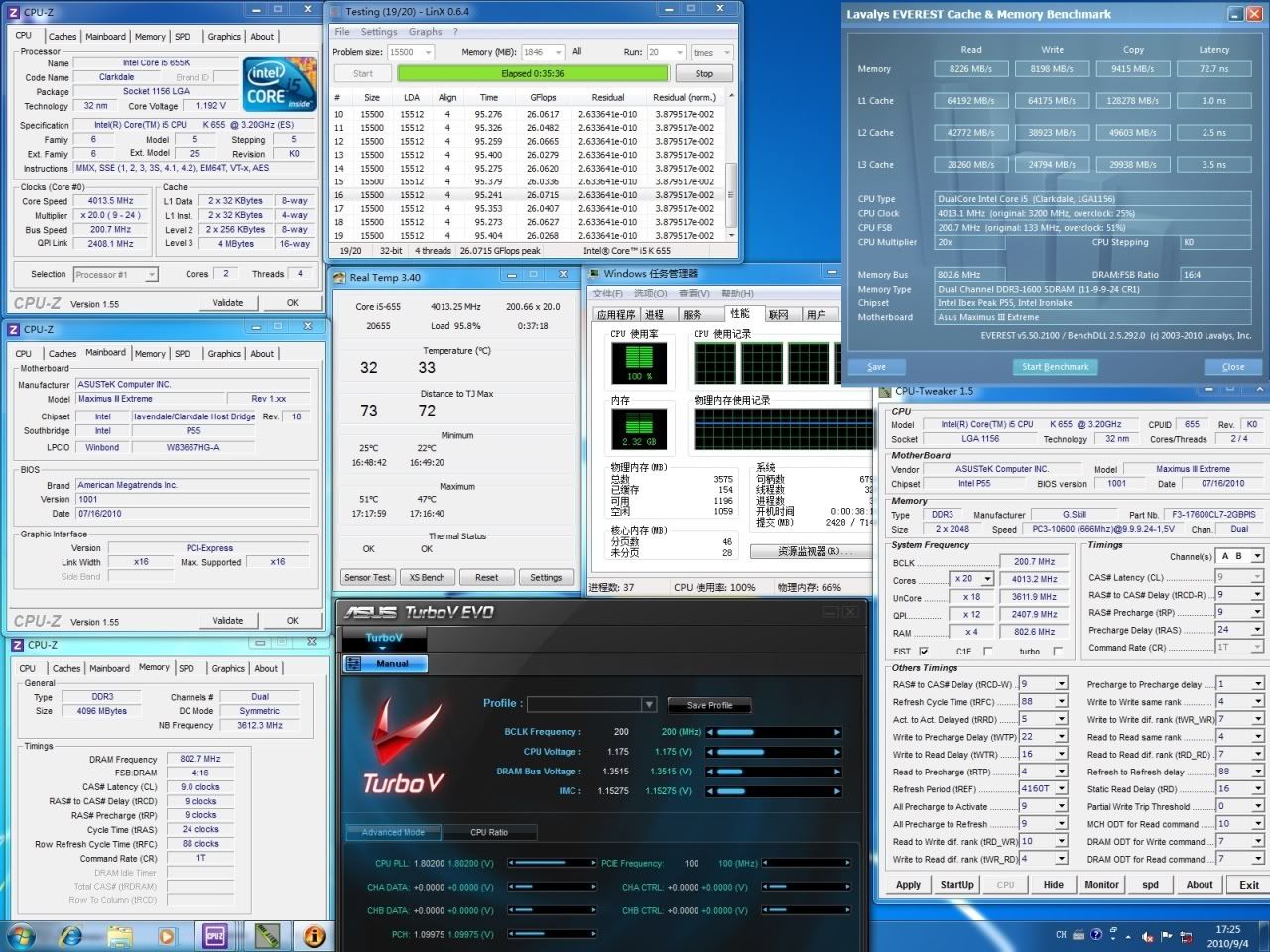Click the Windows Media Player taskbar icon
The height and width of the screenshot is (952, 1270).
(166, 935)
